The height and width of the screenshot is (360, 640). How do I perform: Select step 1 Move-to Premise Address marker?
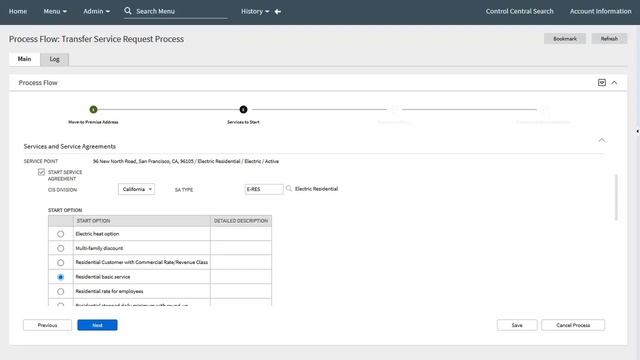click(x=93, y=109)
